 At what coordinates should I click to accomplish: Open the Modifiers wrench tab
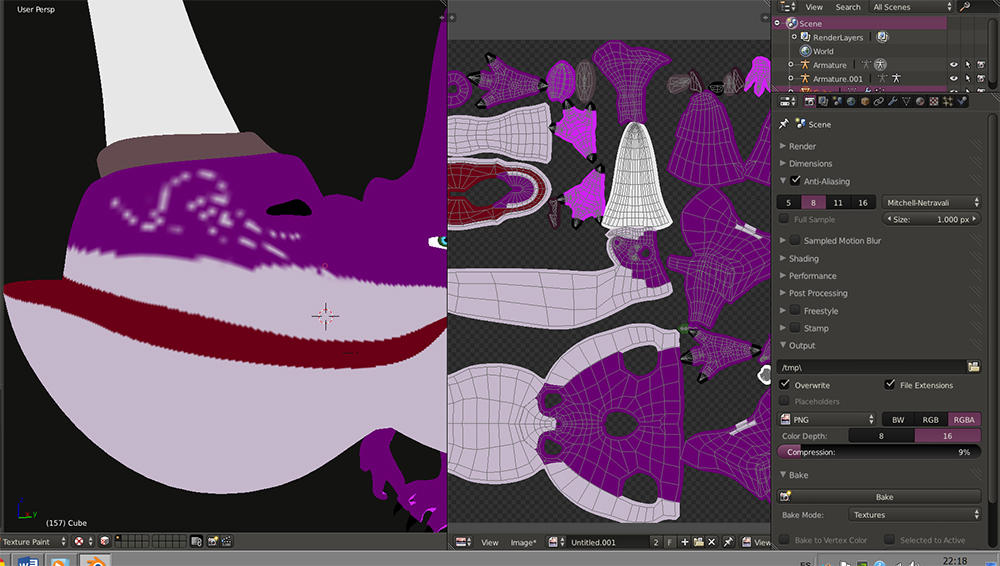point(893,101)
